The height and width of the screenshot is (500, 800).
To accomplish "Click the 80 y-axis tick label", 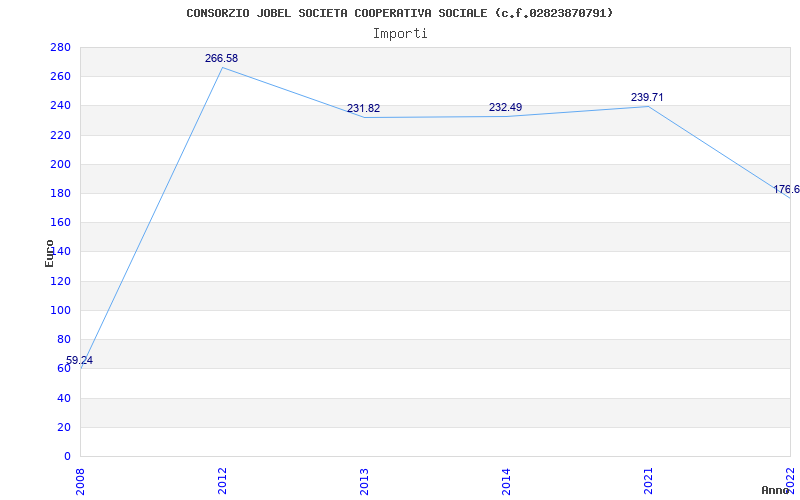I will pos(63,339).
